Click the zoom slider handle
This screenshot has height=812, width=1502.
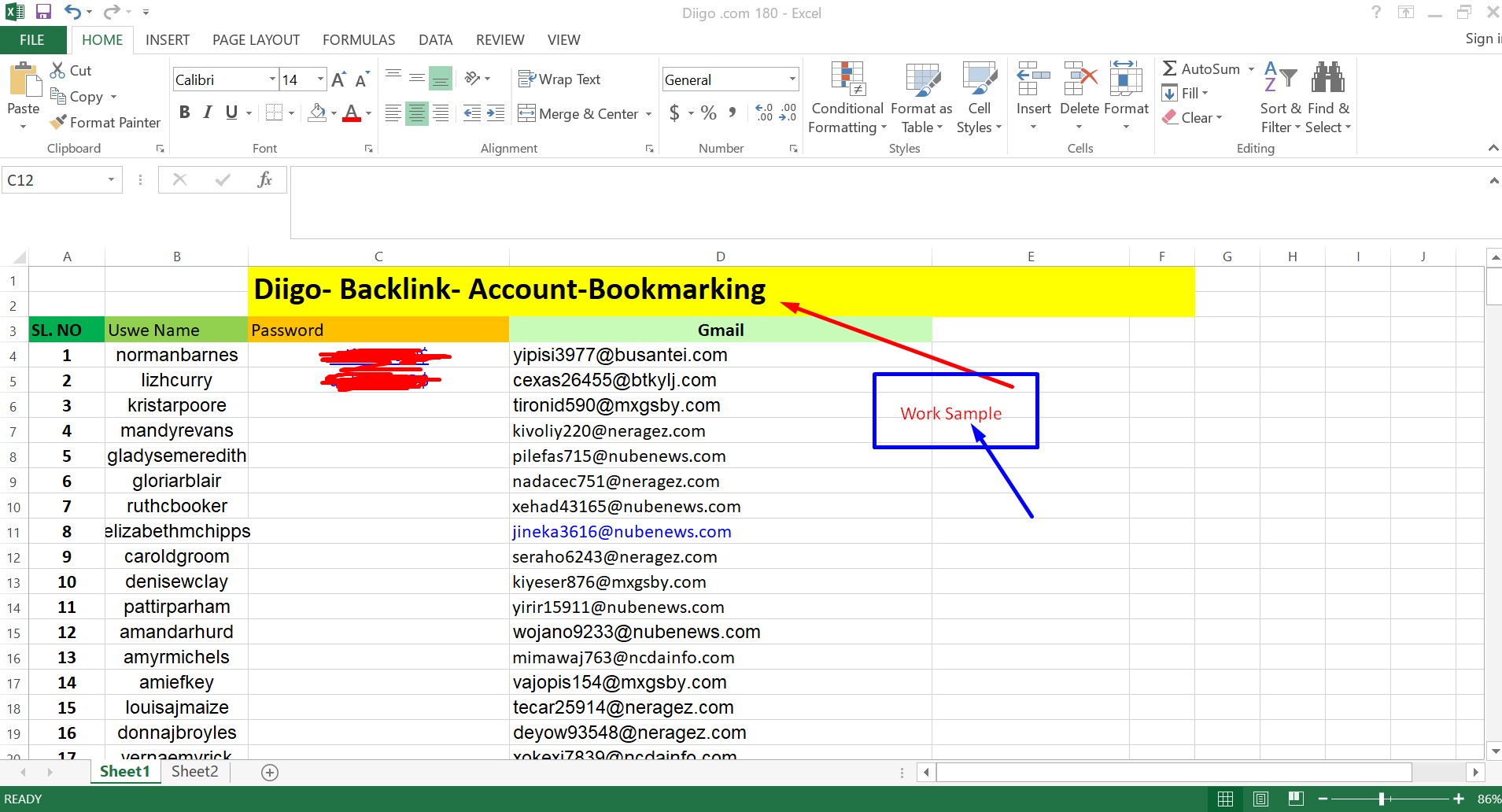click(1382, 799)
